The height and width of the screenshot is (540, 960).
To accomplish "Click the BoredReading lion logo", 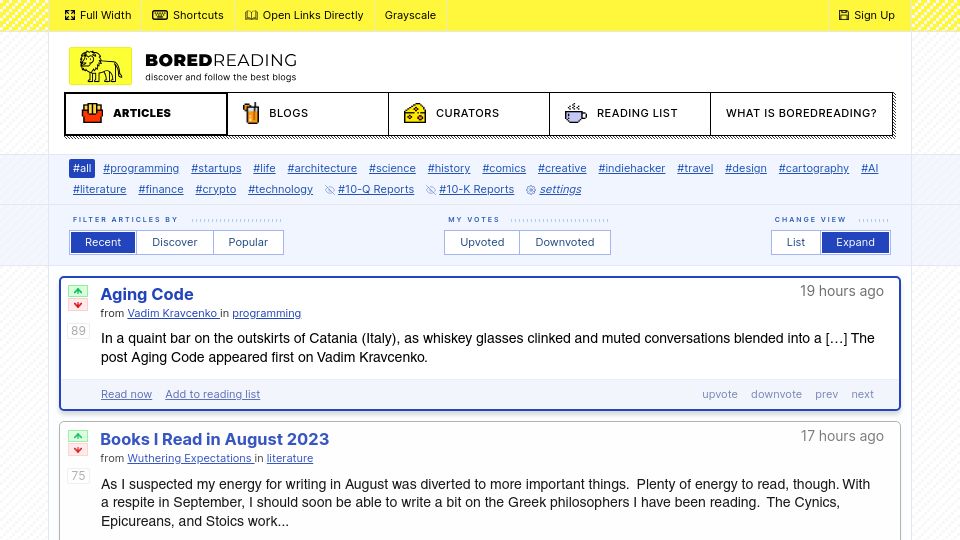I will (x=100, y=66).
